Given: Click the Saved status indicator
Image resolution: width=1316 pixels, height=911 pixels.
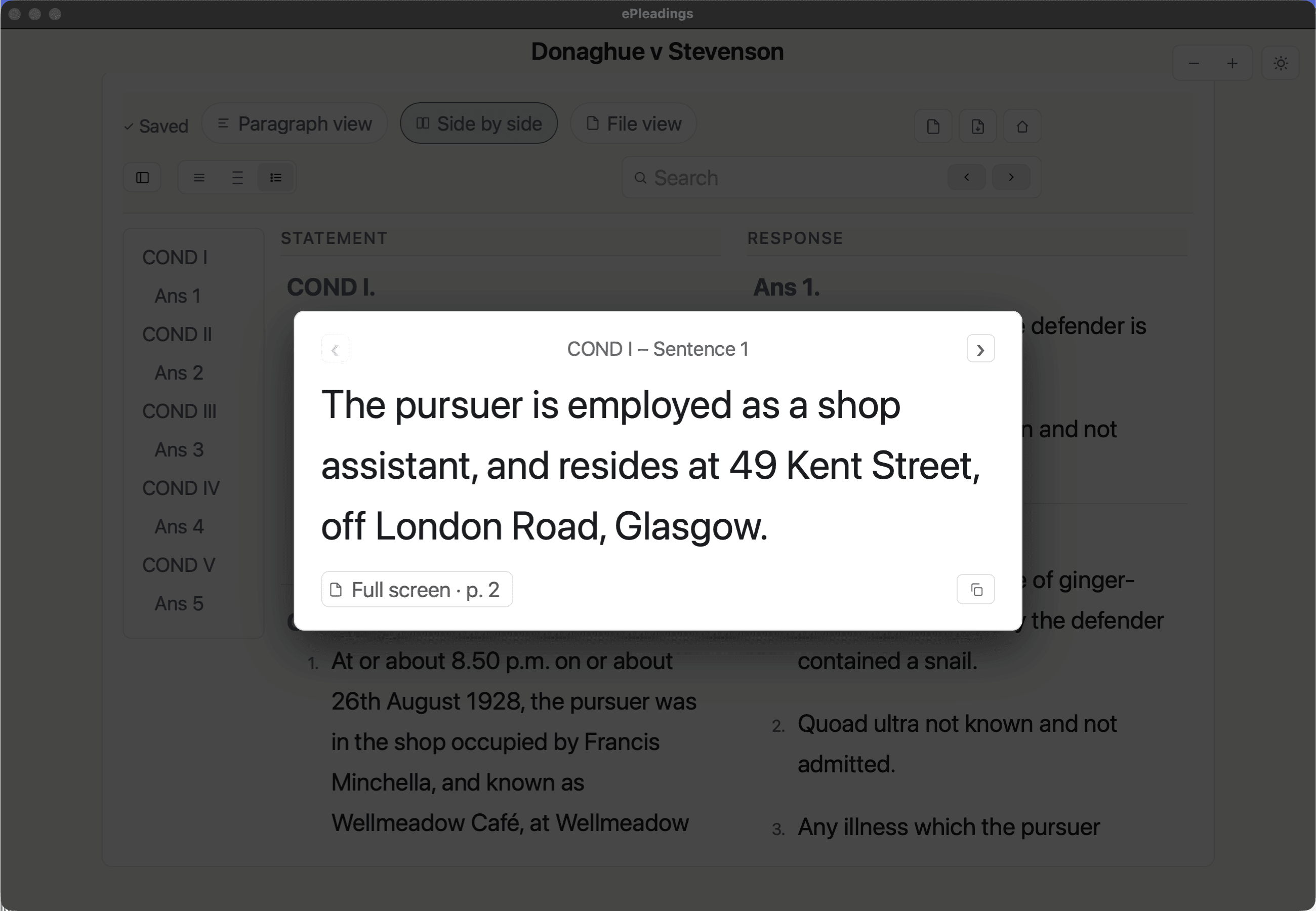Looking at the screenshot, I should (156, 126).
